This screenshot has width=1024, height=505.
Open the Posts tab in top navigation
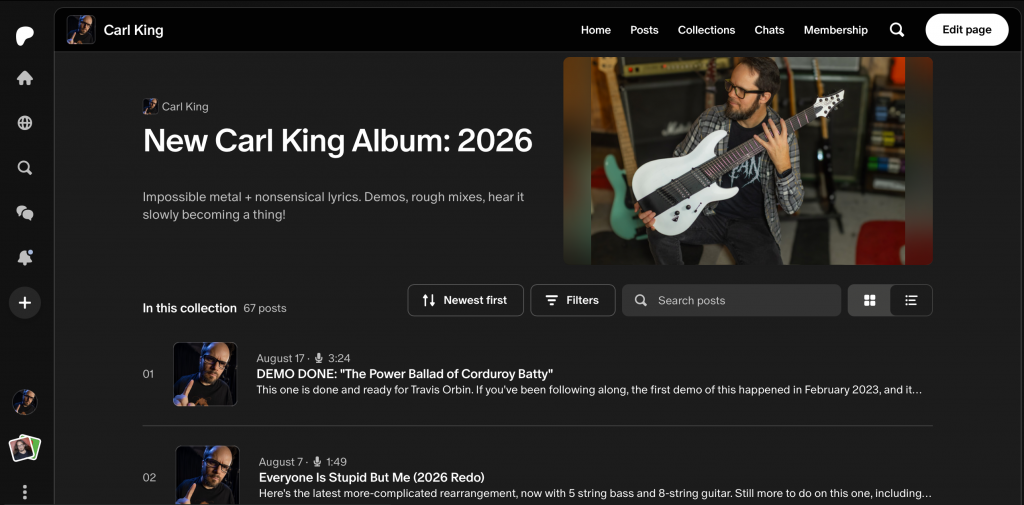pos(644,30)
